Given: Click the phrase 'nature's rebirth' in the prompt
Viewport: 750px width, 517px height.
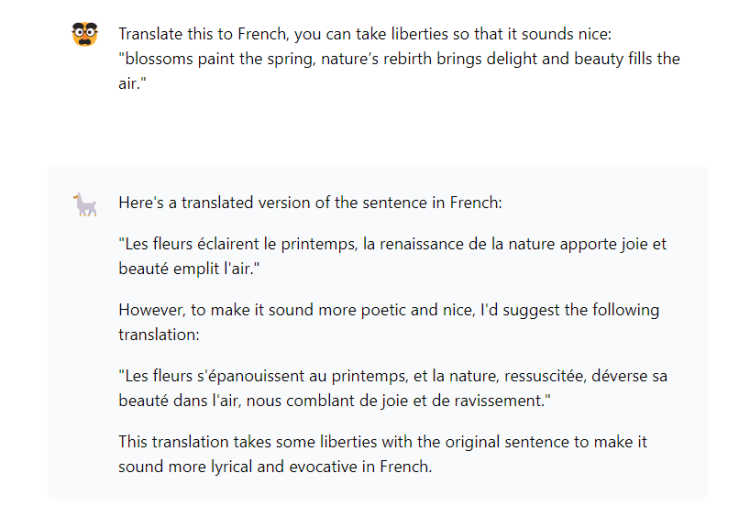Looking at the screenshot, I should [376, 59].
